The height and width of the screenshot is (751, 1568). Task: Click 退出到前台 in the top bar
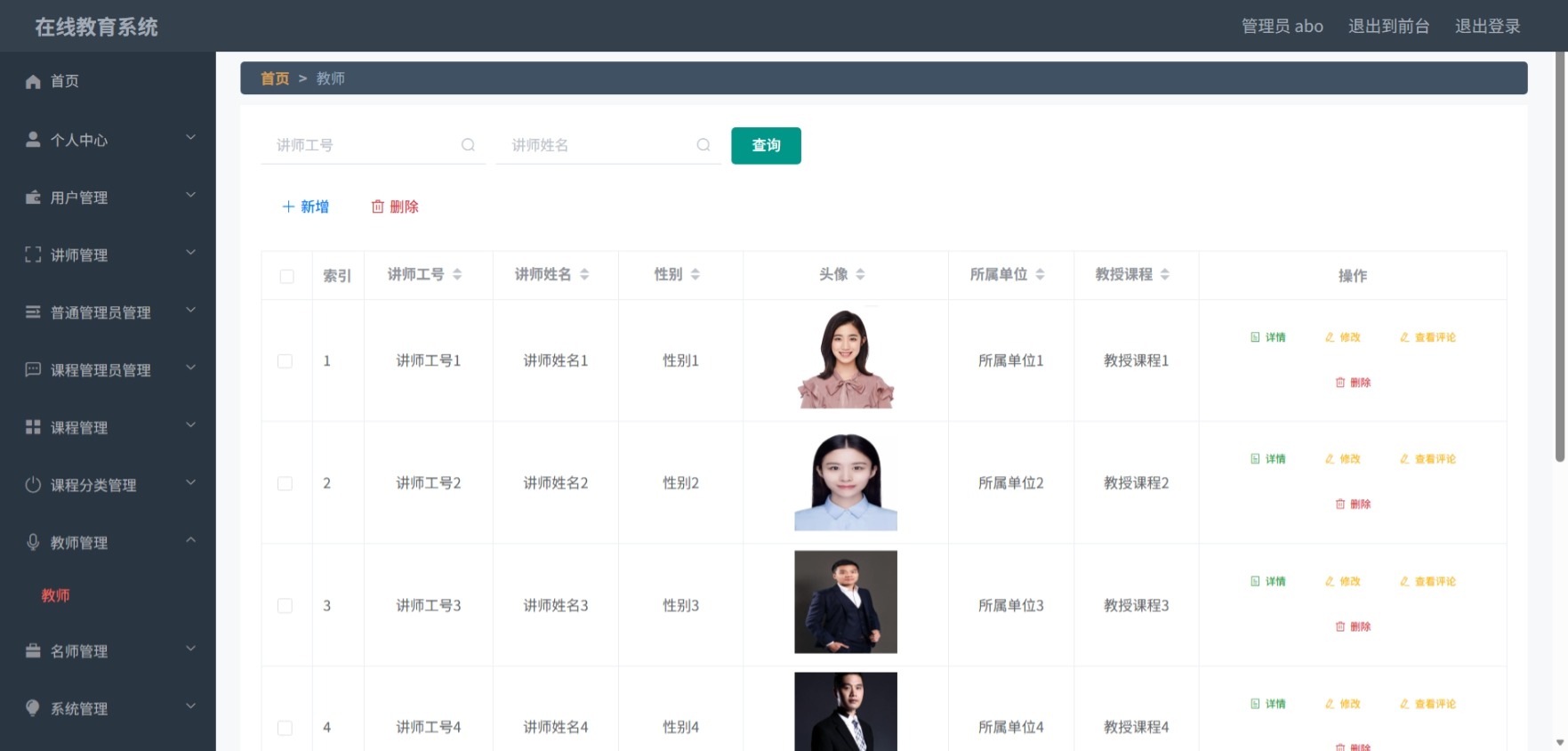click(x=1388, y=26)
